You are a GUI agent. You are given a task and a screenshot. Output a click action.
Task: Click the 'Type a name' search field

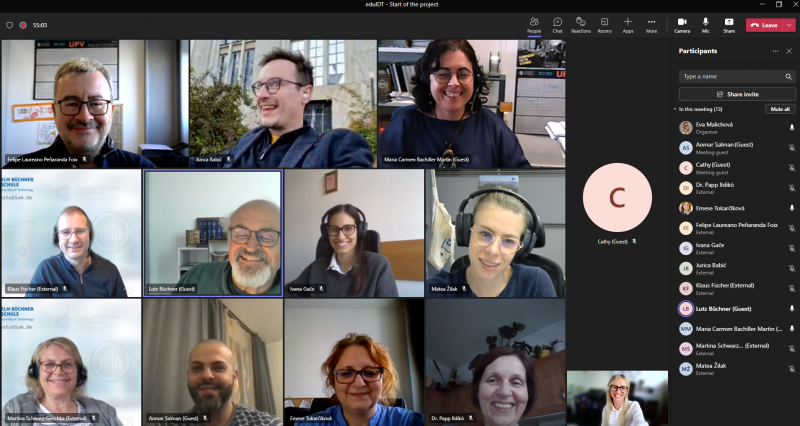pos(730,76)
